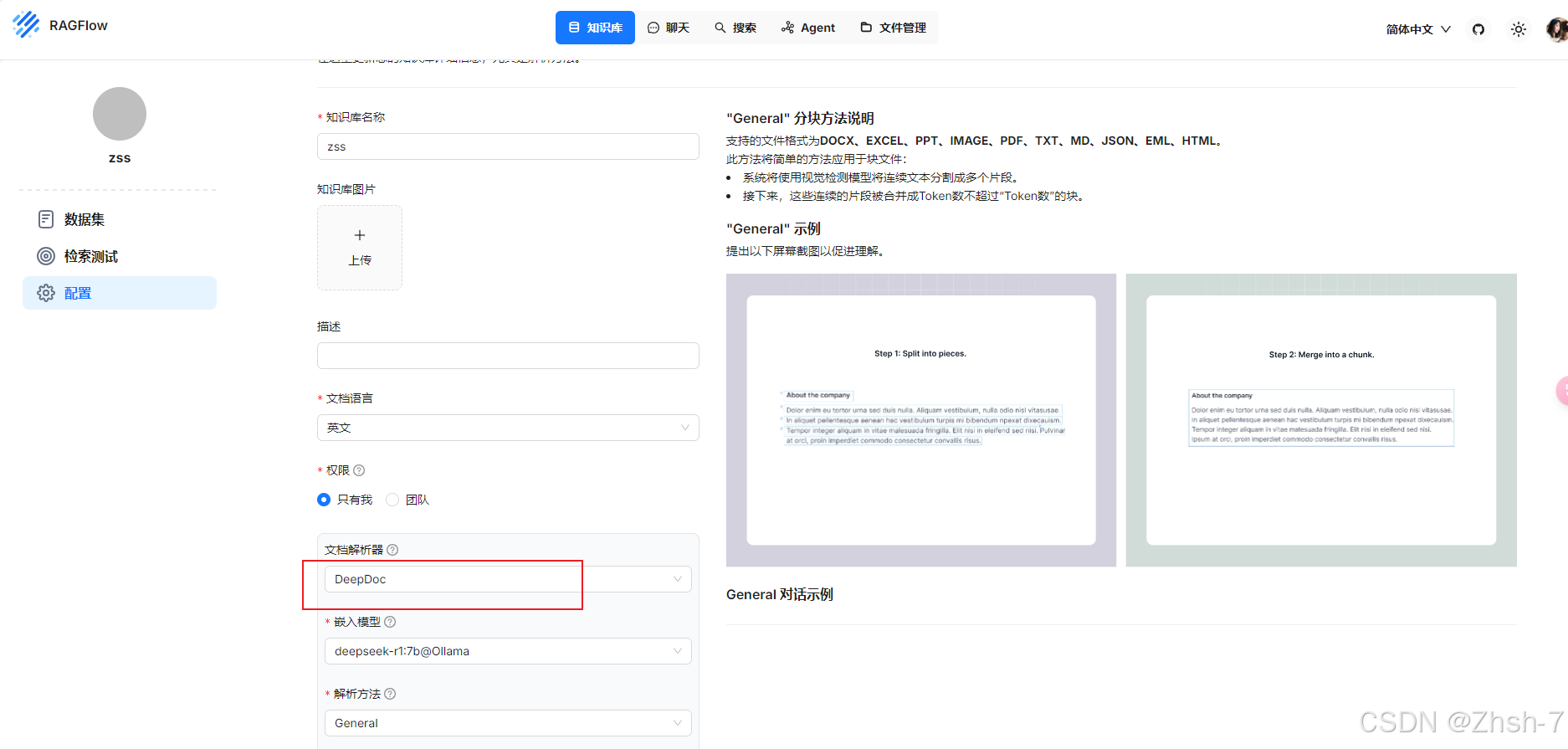Viewport: 1568px width, 749px height.
Task: Click the "General" 分块方法说明 heading
Action: (x=800, y=118)
